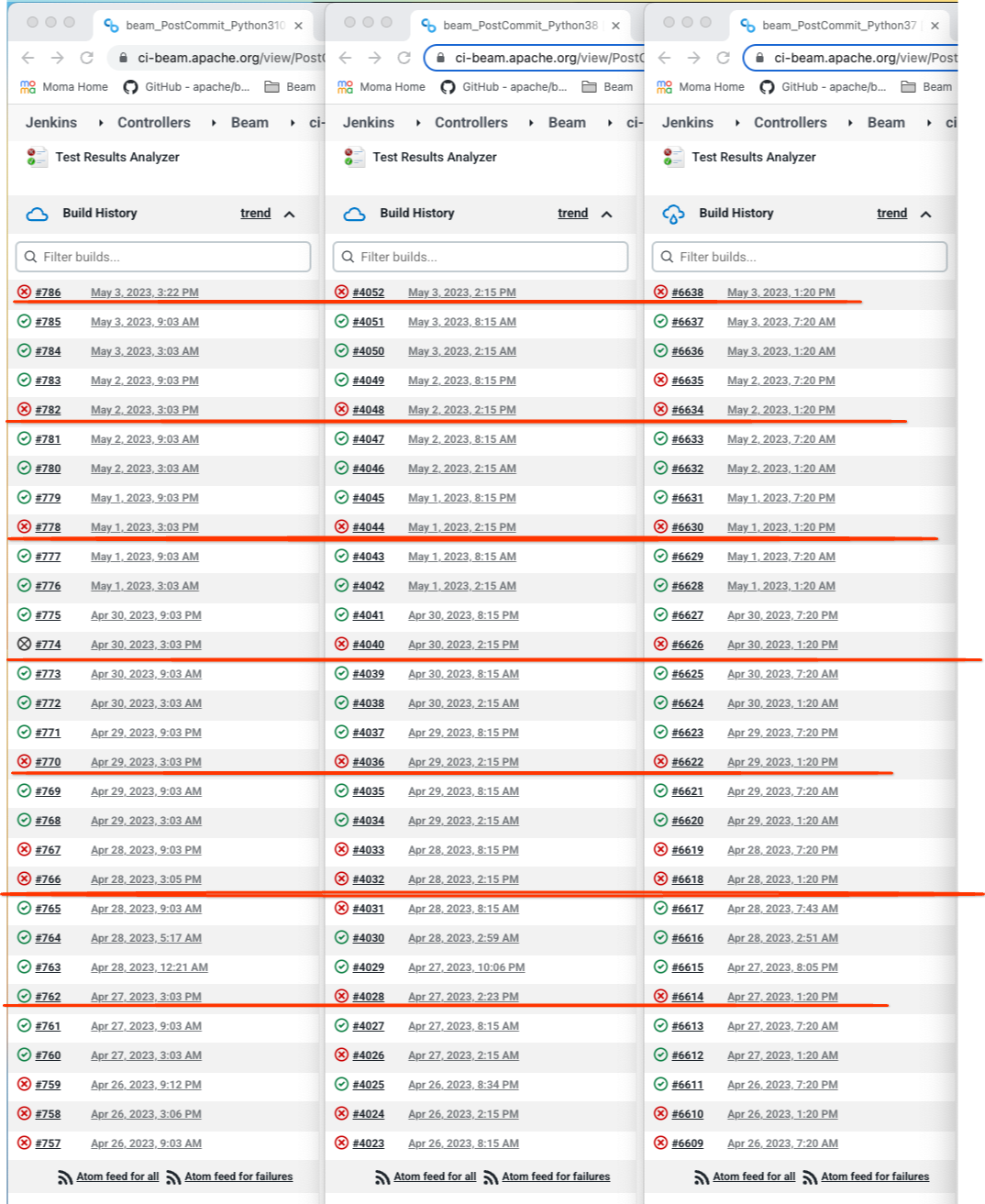985x1204 pixels.
Task: Click Controllers breadcrumb in Python37 window
Action: click(x=791, y=123)
